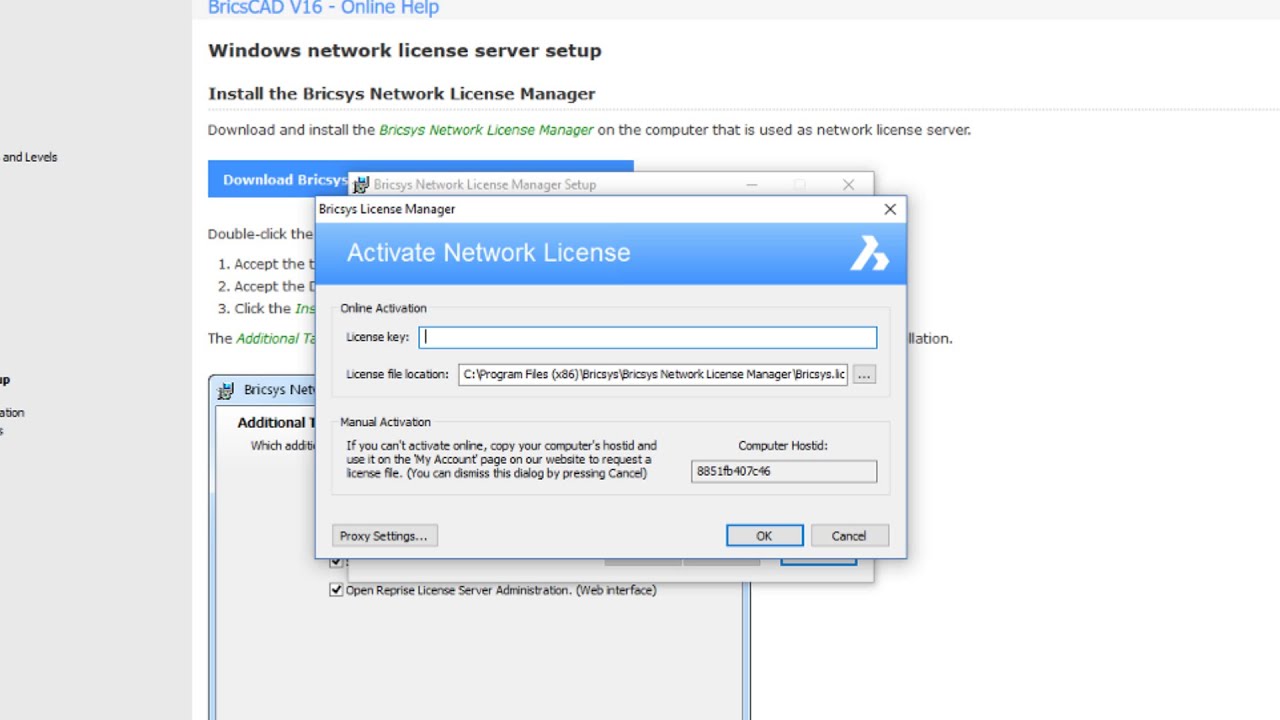Image resolution: width=1280 pixels, height=720 pixels.
Task: Click the BricsCAD V16 Online Help heading
Action: pos(323,9)
